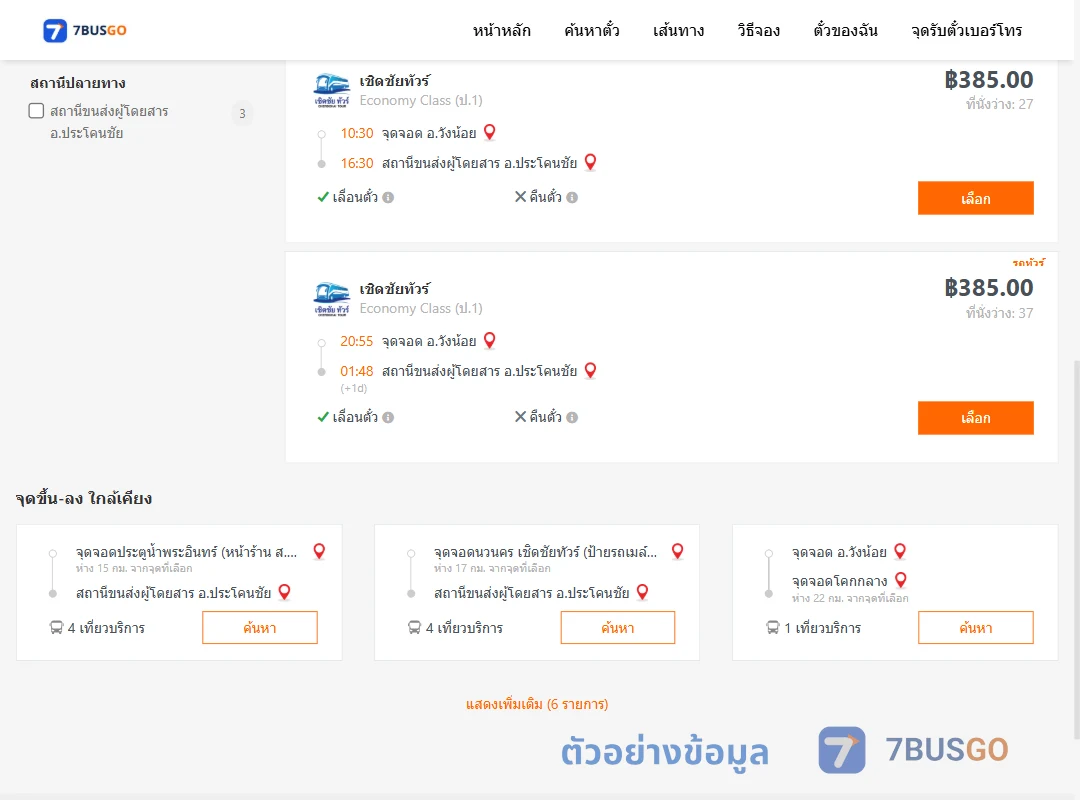
Task: Search trips from จุดจอดประตูน้ำพระอินทร์ via ค้นหา
Action: tap(260, 628)
